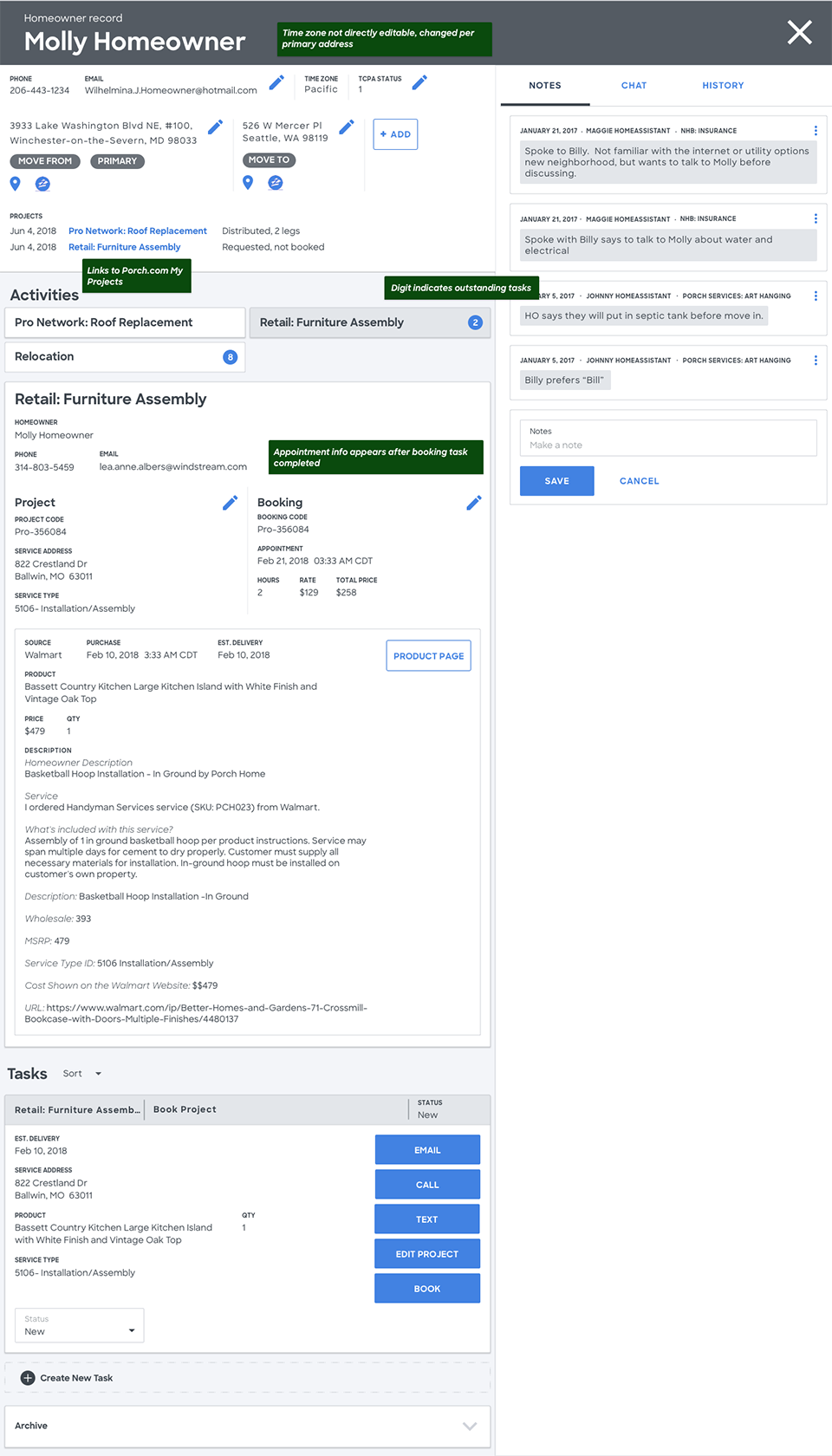Open Zillow icon for Move From address
Viewport: 832px width, 1456px height.
tap(42, 184)
